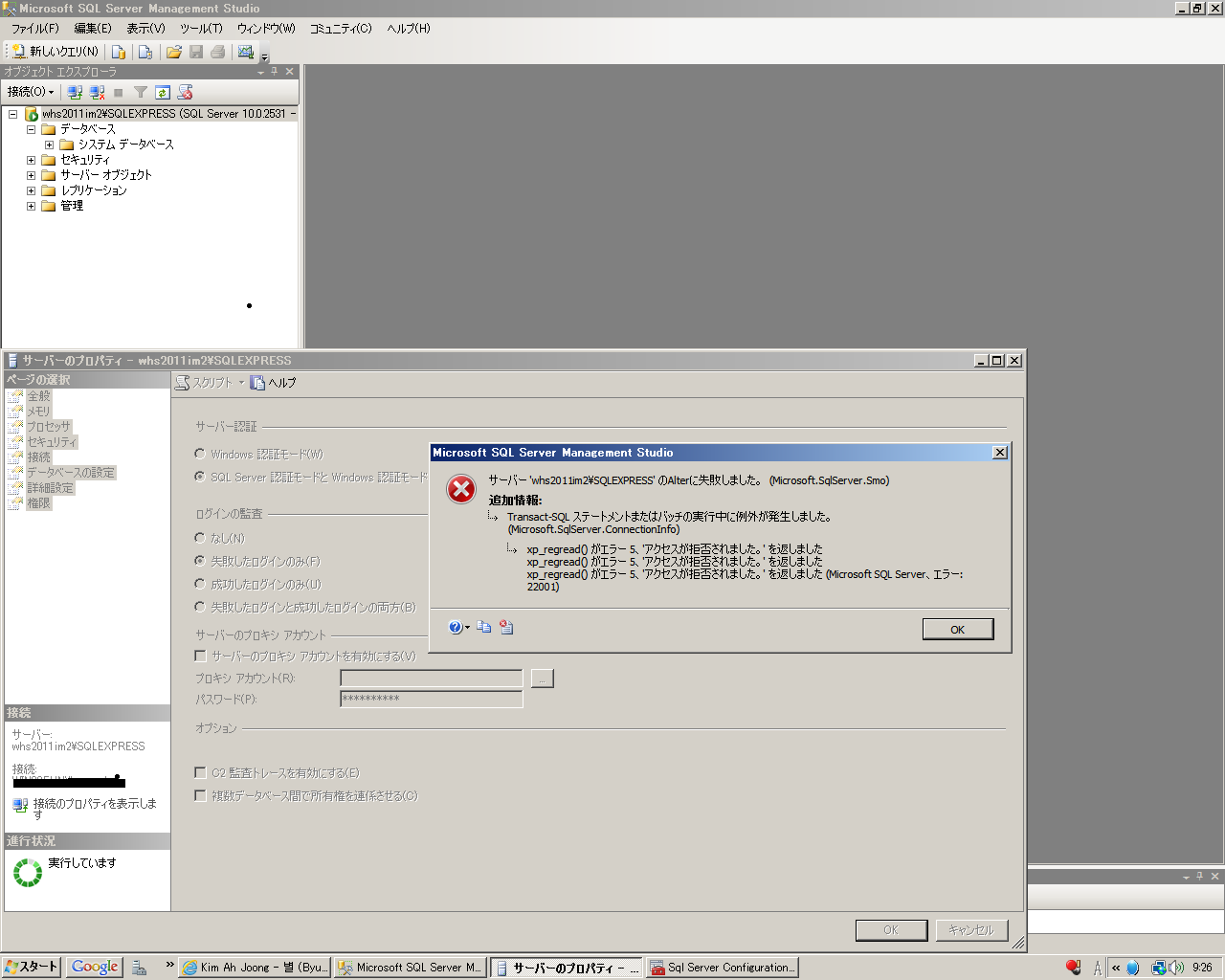Open the ファイル(F) menu
Image resolution: width=1225 pixels, height=980 pixels.
point(34,29)
